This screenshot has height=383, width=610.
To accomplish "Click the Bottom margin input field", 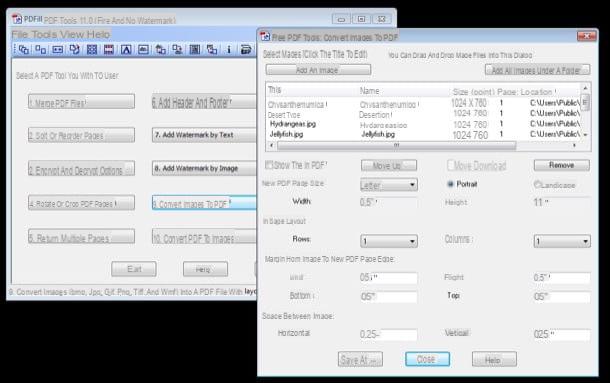I will (x=388, y=297).
